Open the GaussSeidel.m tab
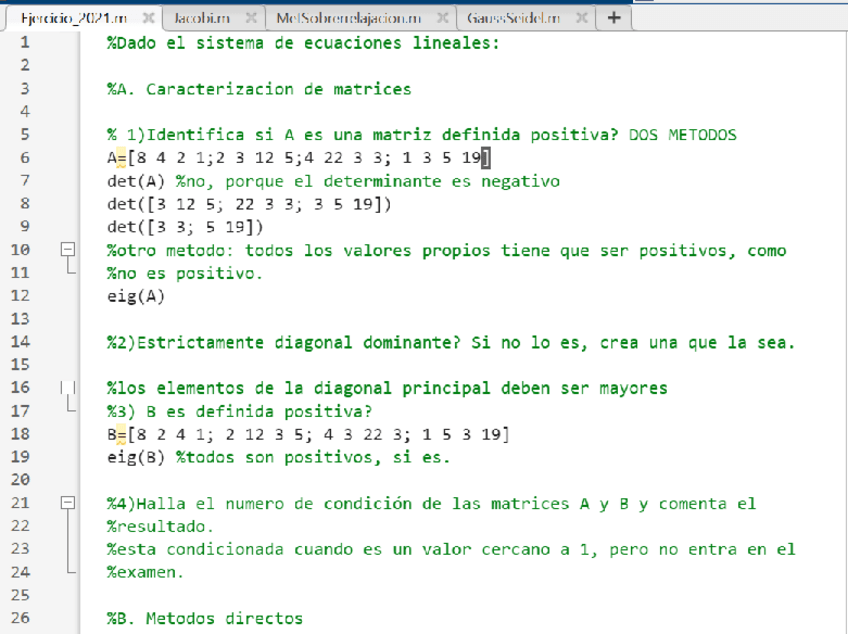The image size is (848, 634). tap(513, 18)
